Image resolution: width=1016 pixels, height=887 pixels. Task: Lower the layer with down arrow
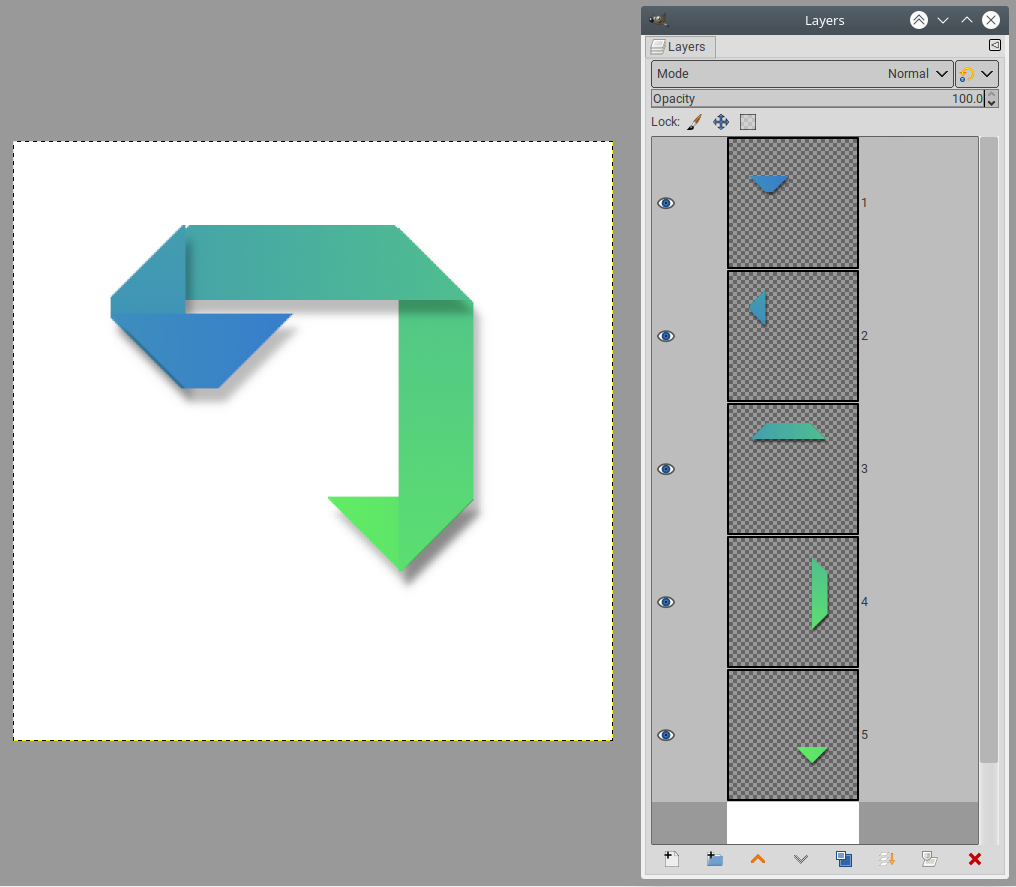coord(801,859)
